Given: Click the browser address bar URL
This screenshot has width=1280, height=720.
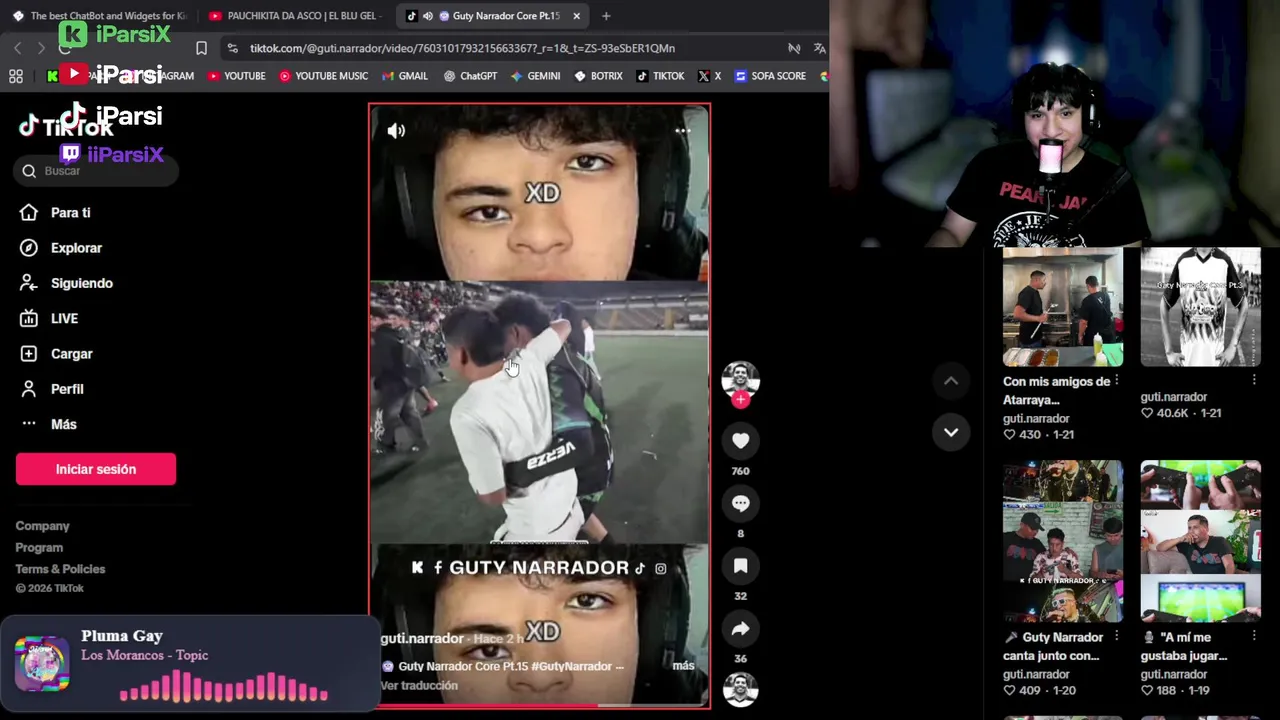Looking at the screenshot, I should click(x=462, y=48).
